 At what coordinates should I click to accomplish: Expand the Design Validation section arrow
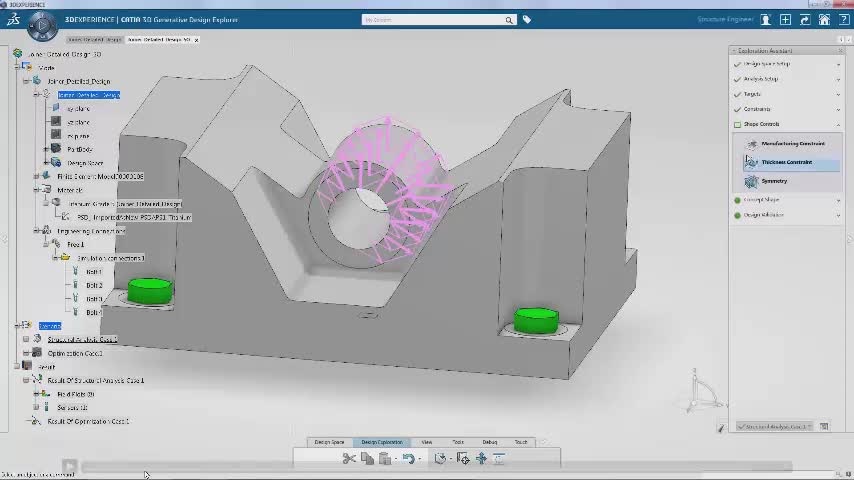838,215
